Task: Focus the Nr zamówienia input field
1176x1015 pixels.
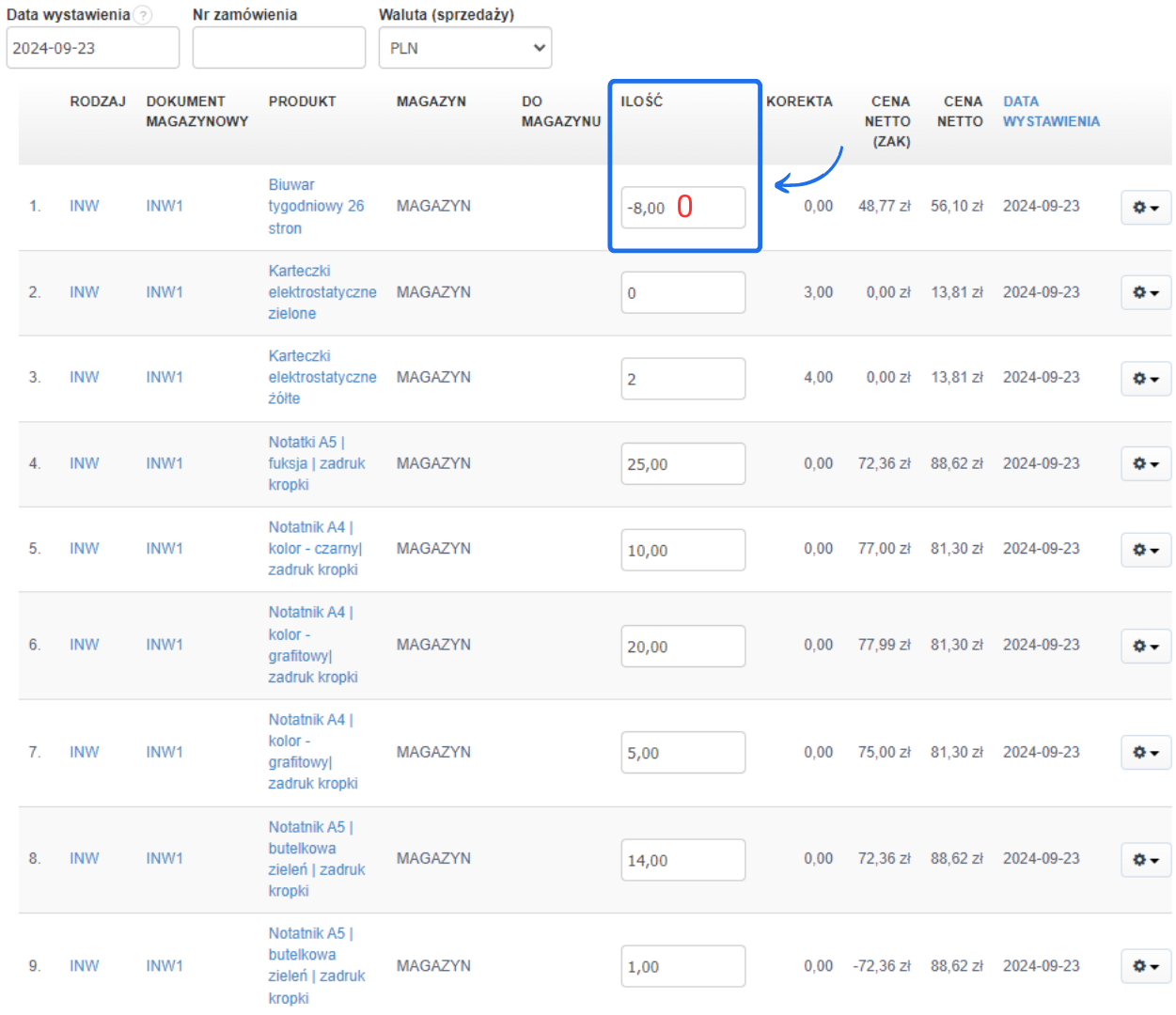Action: click(x=278, y=48)
